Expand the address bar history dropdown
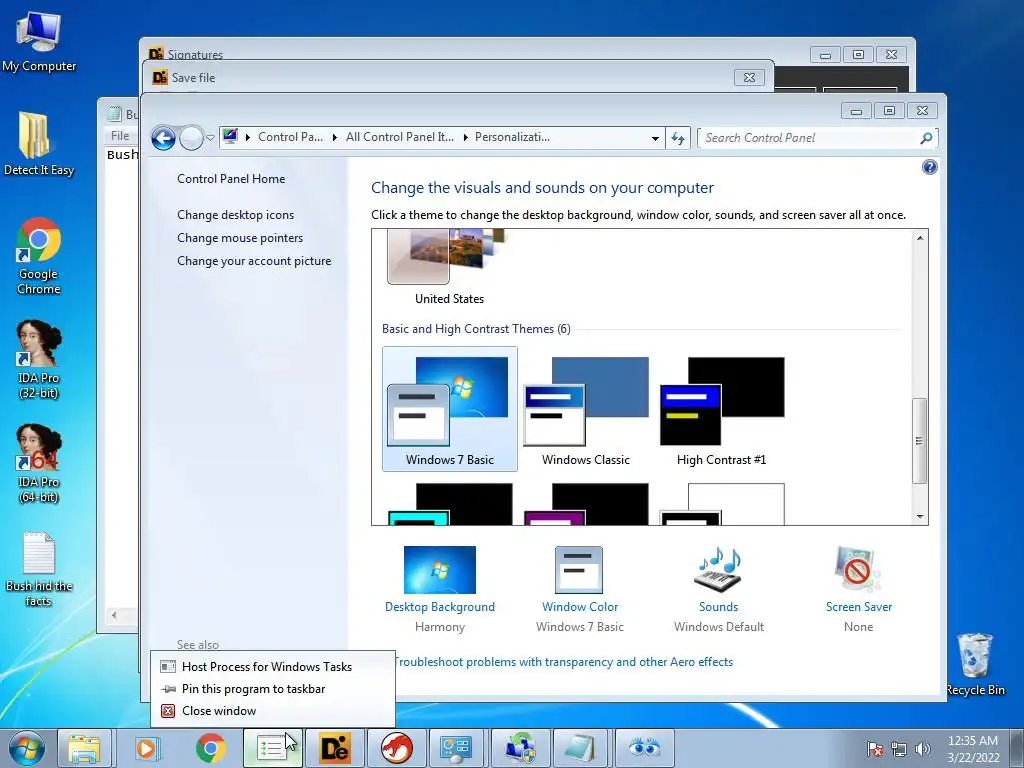 click(655, 138)
